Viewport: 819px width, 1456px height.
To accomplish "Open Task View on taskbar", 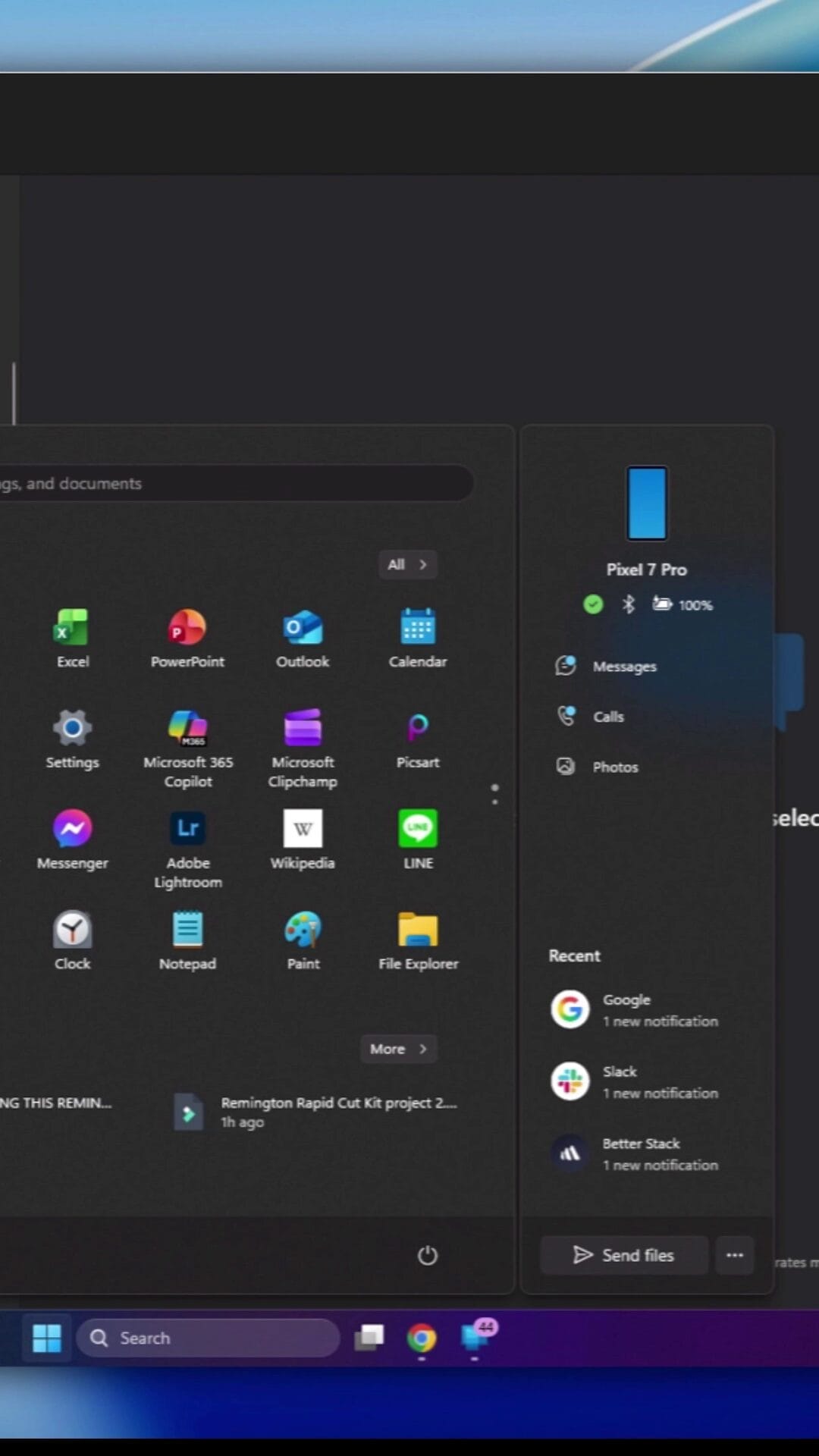I will click(x=369, y=1338).
